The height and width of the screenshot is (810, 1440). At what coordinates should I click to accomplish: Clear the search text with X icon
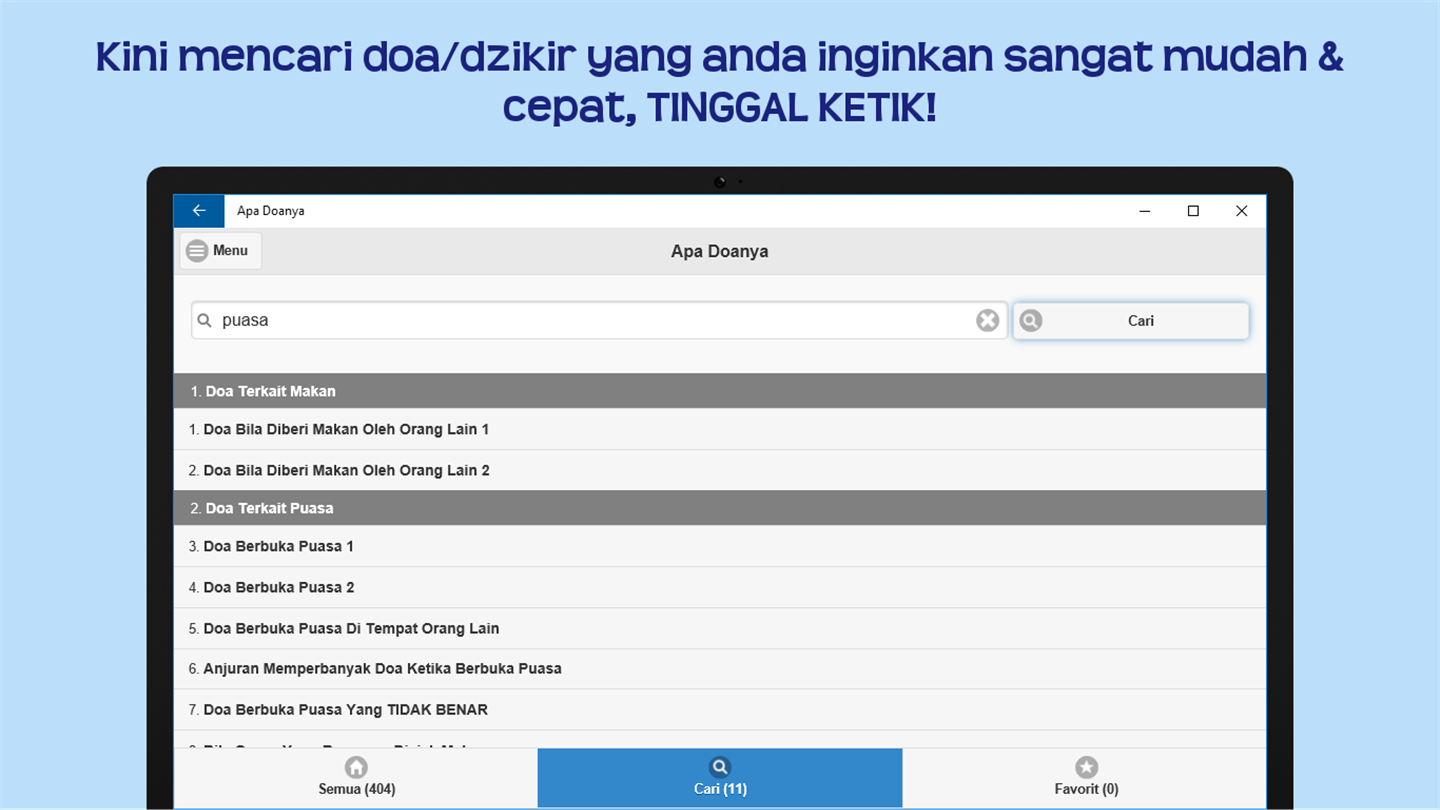pos(987,320)
